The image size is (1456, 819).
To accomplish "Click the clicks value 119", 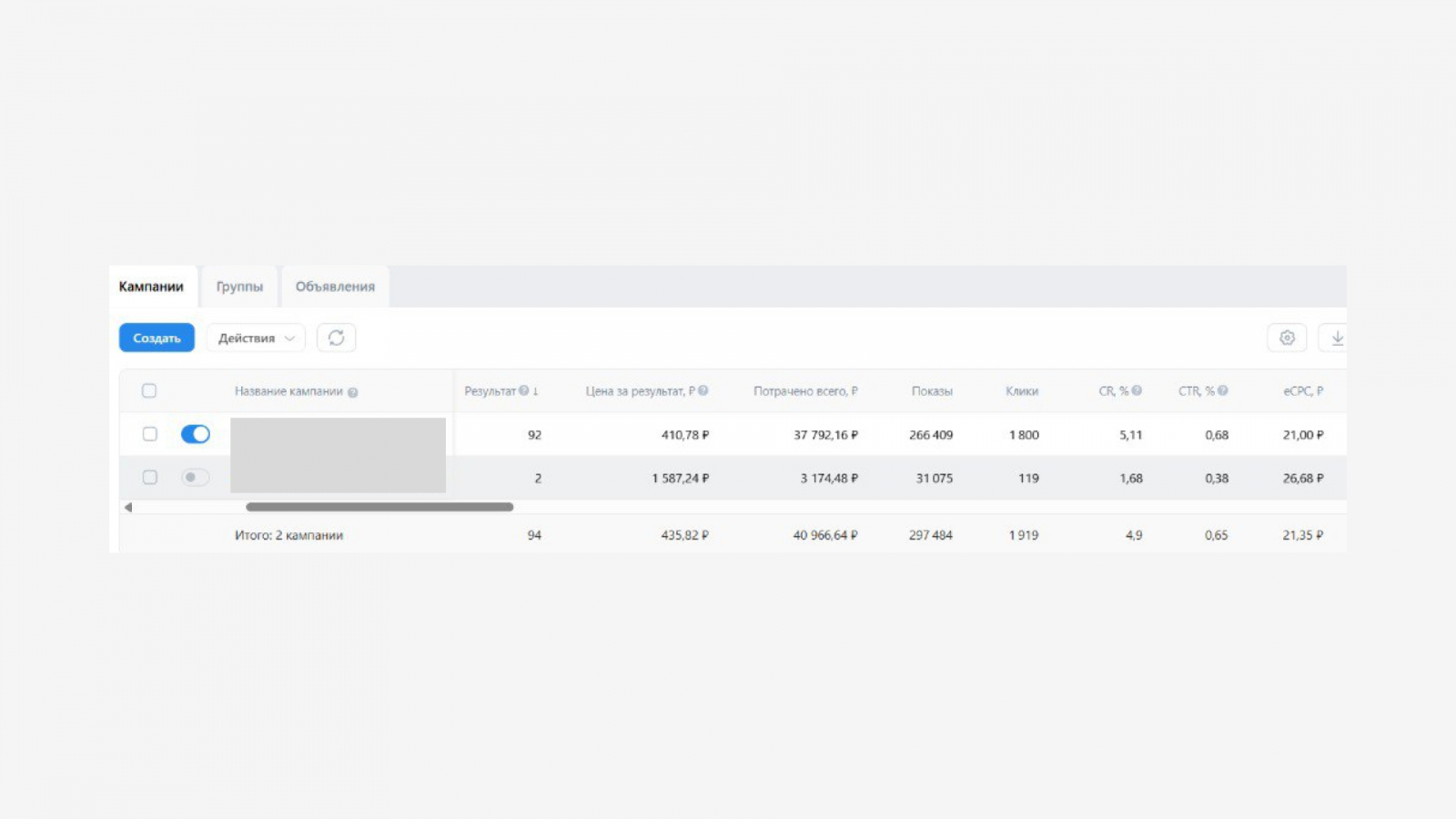I will pos(1028,478).
